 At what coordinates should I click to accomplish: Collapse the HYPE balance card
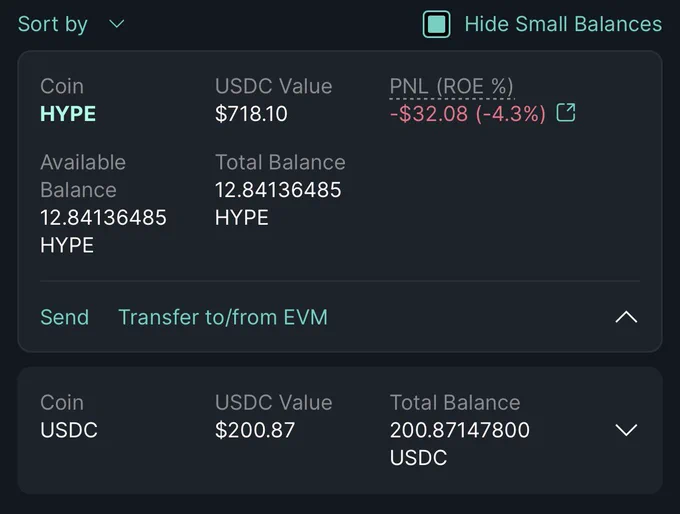click(626, 317)
